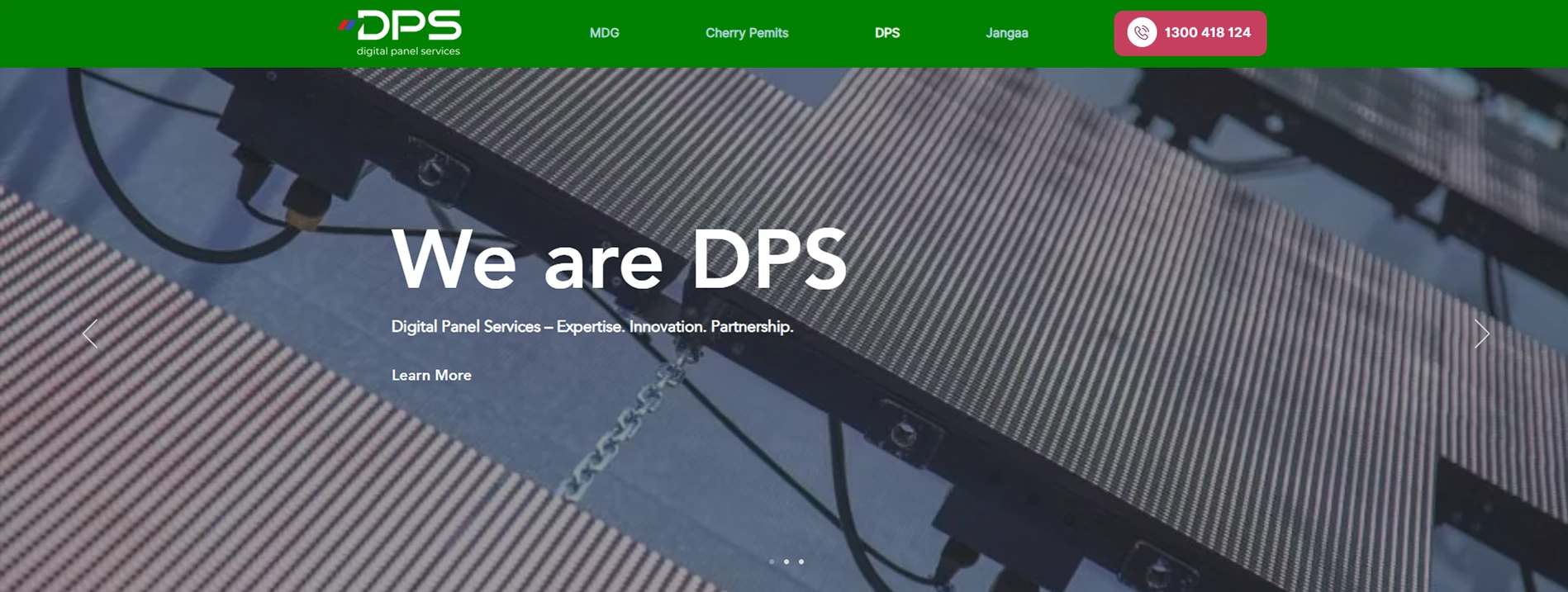Select the first carousel dot
The image size is (1568, 592).
tap(772, 561)
